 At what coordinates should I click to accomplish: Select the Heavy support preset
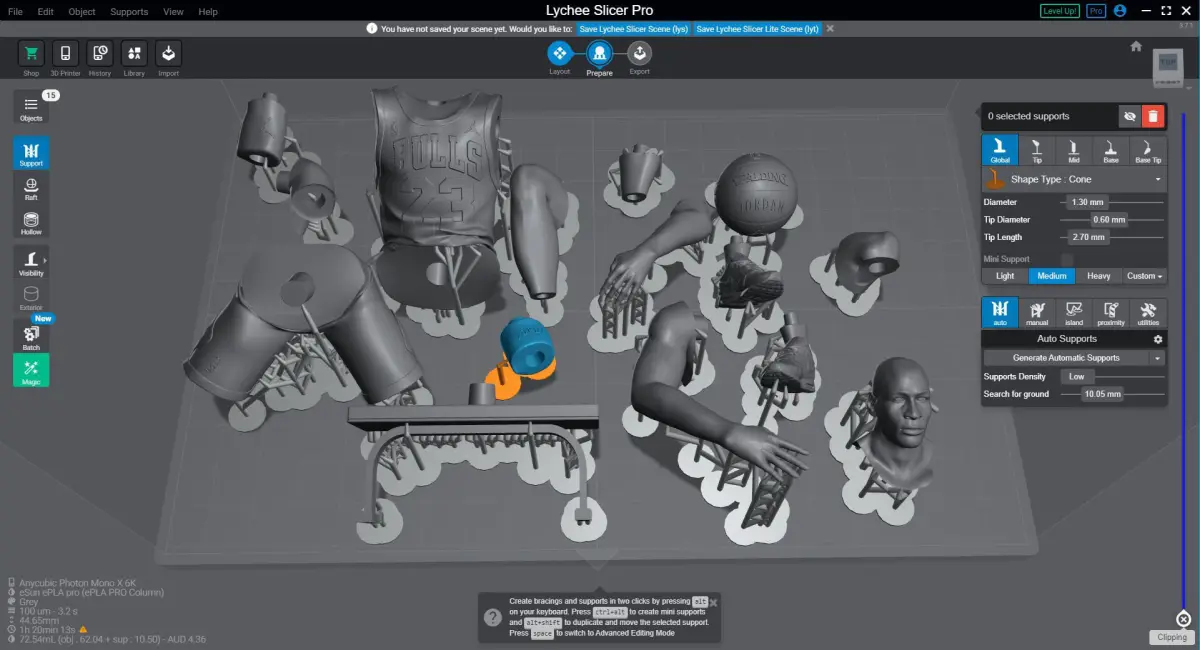pos(1098,276)
